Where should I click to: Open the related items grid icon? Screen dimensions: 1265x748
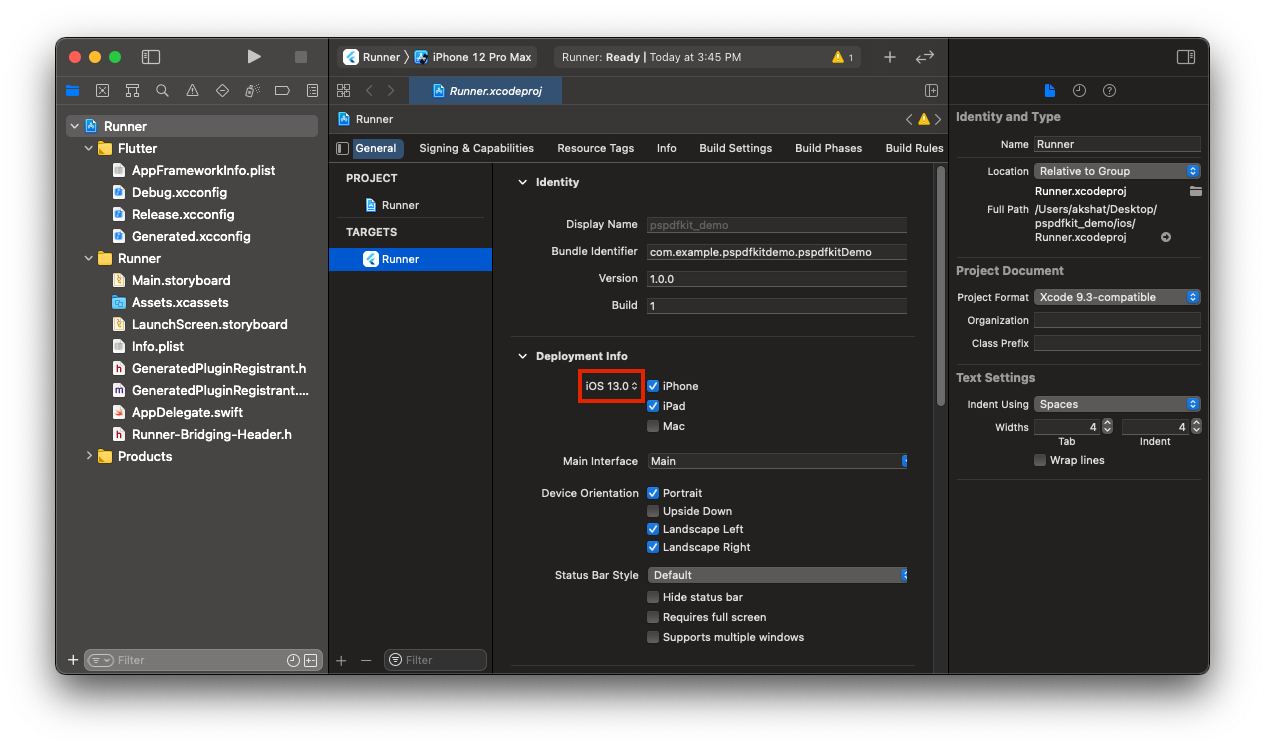click(x=344, y=90)
